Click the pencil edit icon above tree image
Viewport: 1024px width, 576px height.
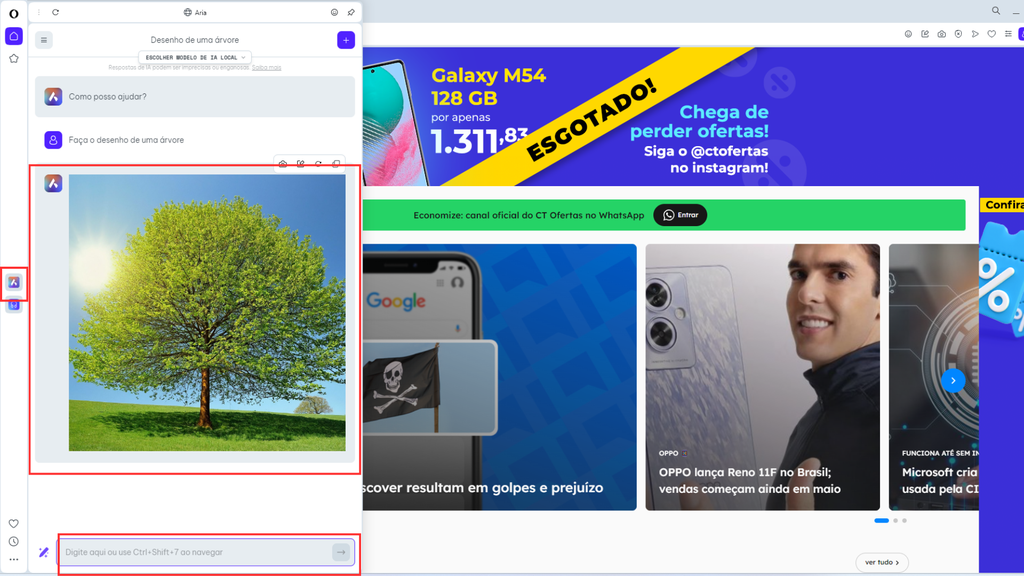point(300,164)
